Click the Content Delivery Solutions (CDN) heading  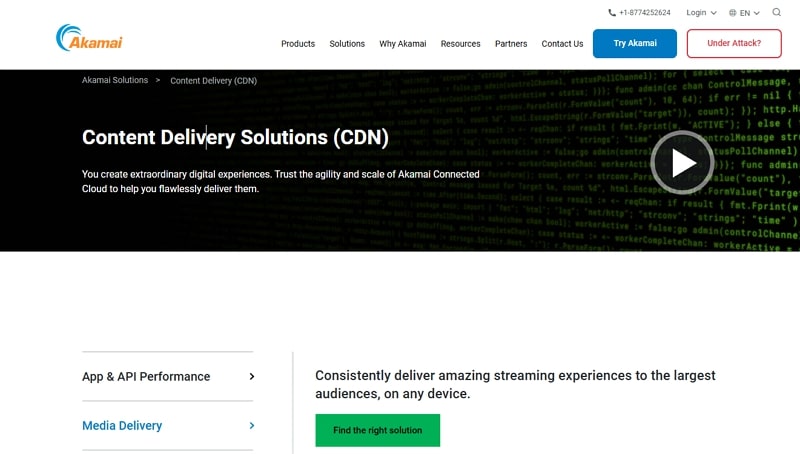(235, 137)
